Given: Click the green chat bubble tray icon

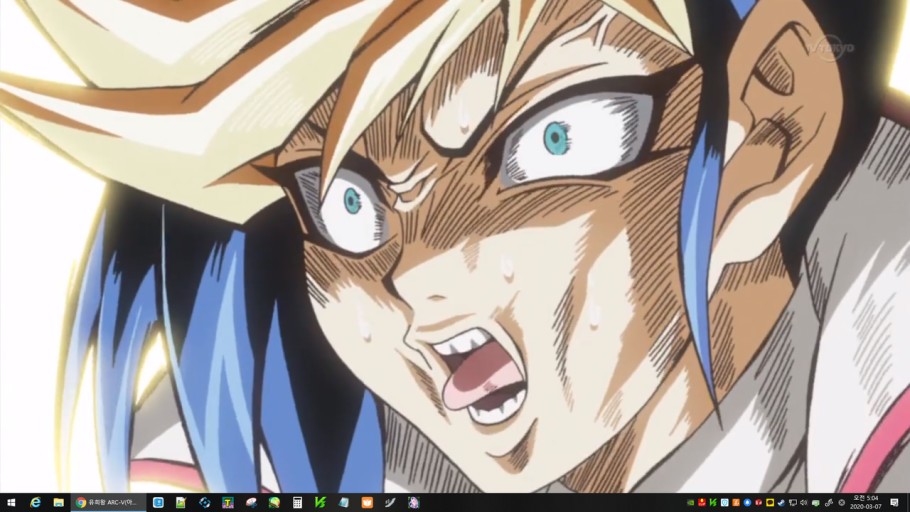Looking at the screenshot, I should pyautogui.click(x=815, y=503).
